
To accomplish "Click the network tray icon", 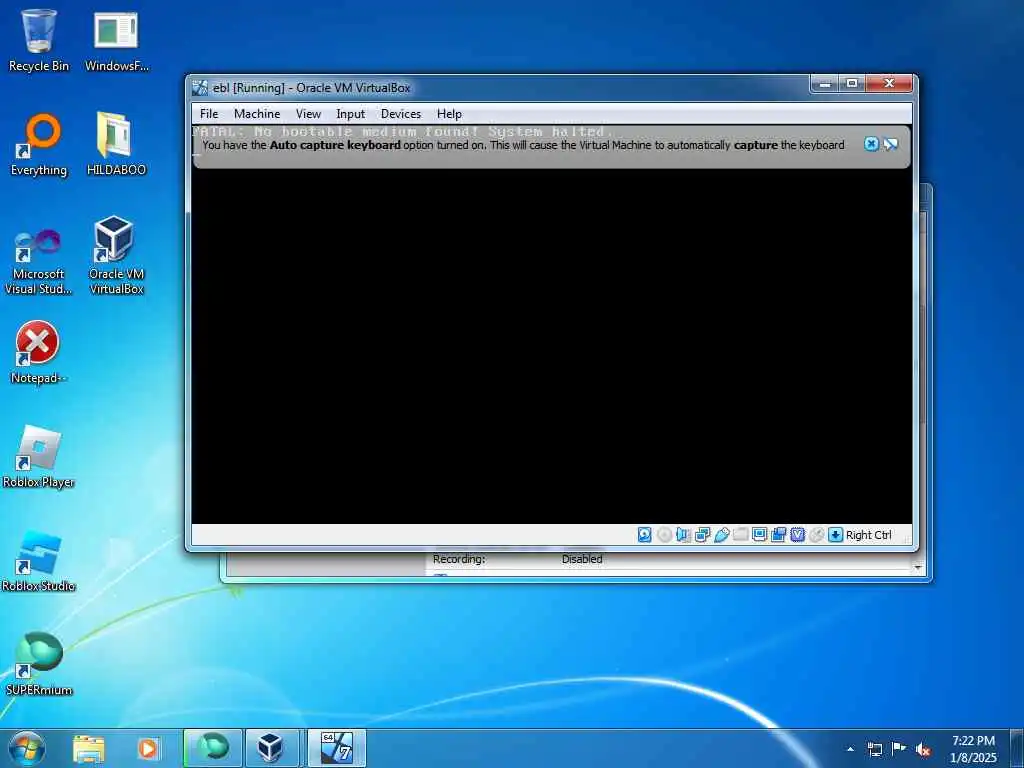I will [x=874, y=750].
